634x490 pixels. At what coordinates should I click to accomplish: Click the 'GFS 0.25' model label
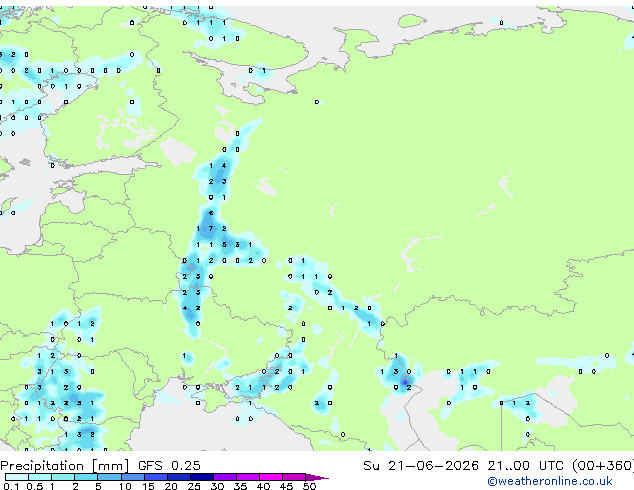pos(169,466)
